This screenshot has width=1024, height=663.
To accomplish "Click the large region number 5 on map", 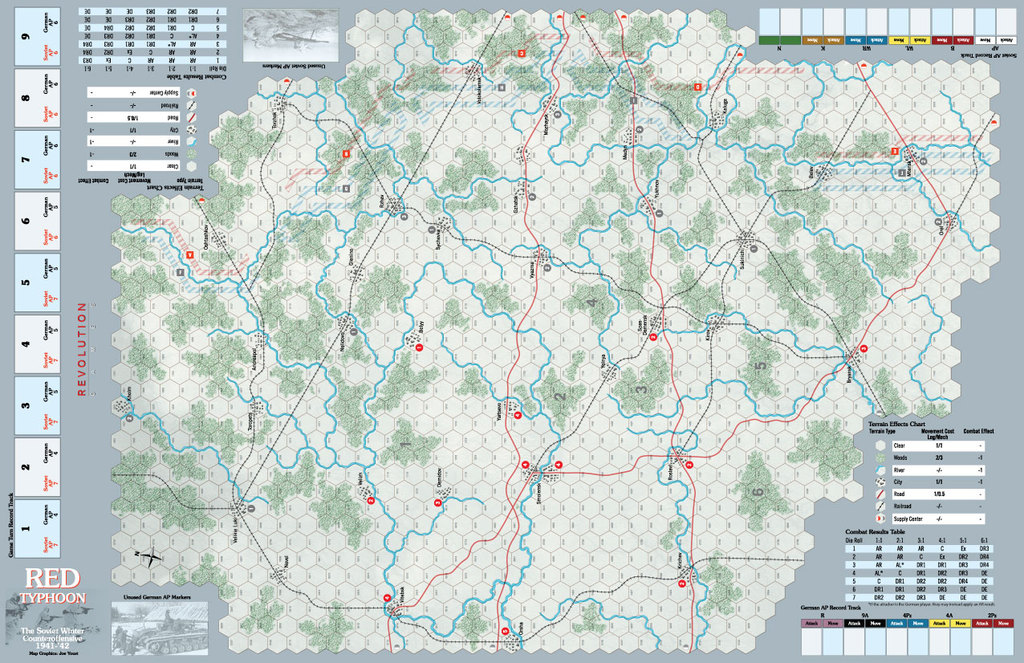I will pyautogui.click(x=761, y=365).
